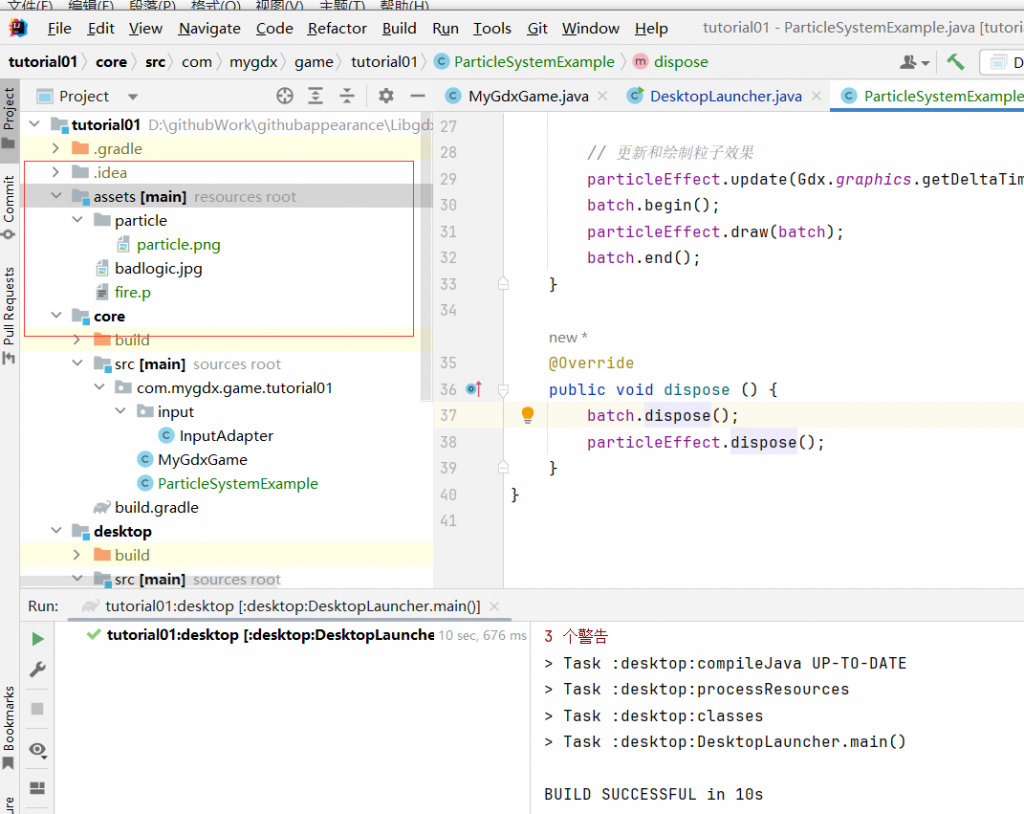The height and width of the screenshot is (814, 1024).
Task: Click the Build project hammer icon
Action: (956, 62)
